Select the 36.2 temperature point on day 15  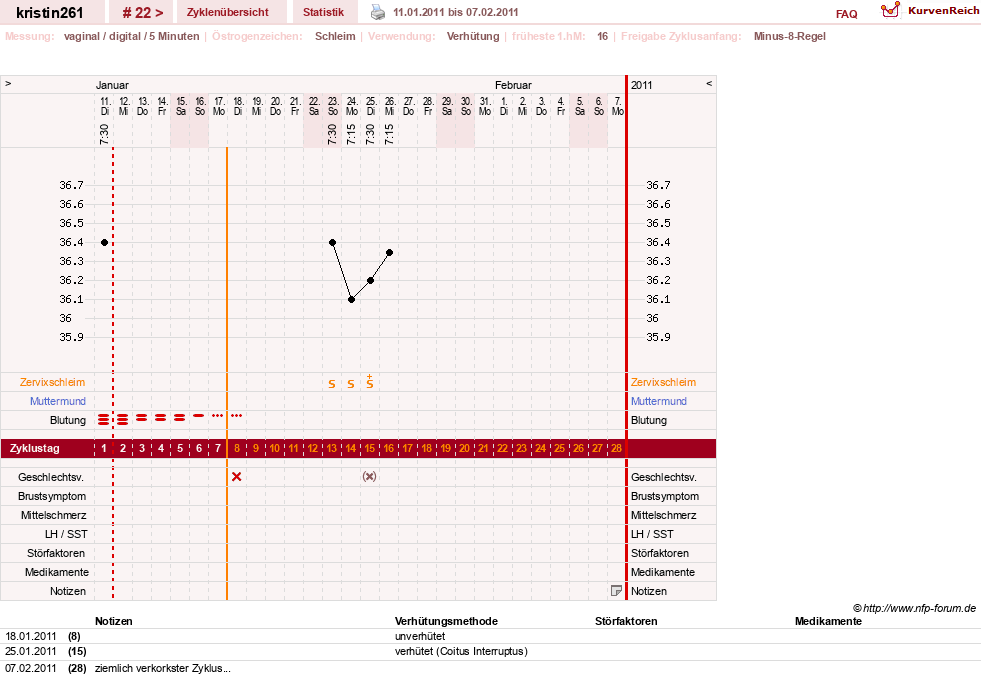[370, 280]
